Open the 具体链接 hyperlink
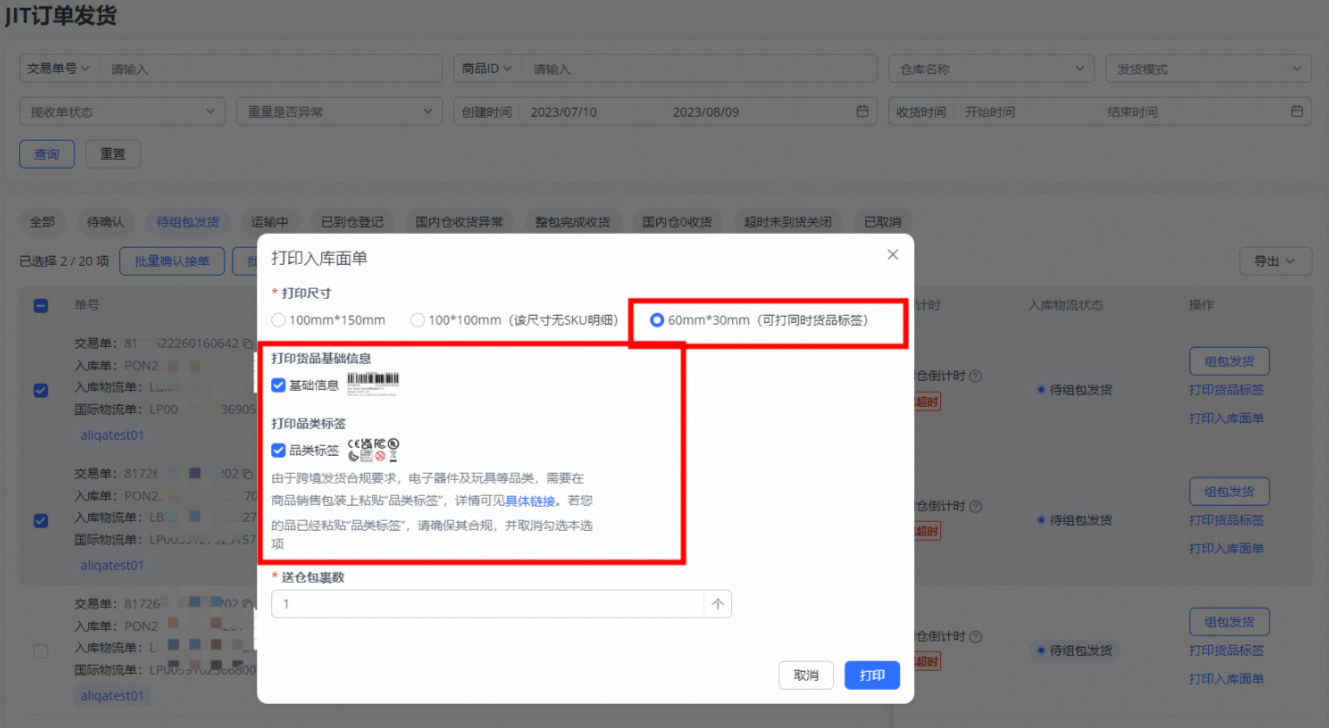This screenshot has width=1329, height=728. [530, 502]
